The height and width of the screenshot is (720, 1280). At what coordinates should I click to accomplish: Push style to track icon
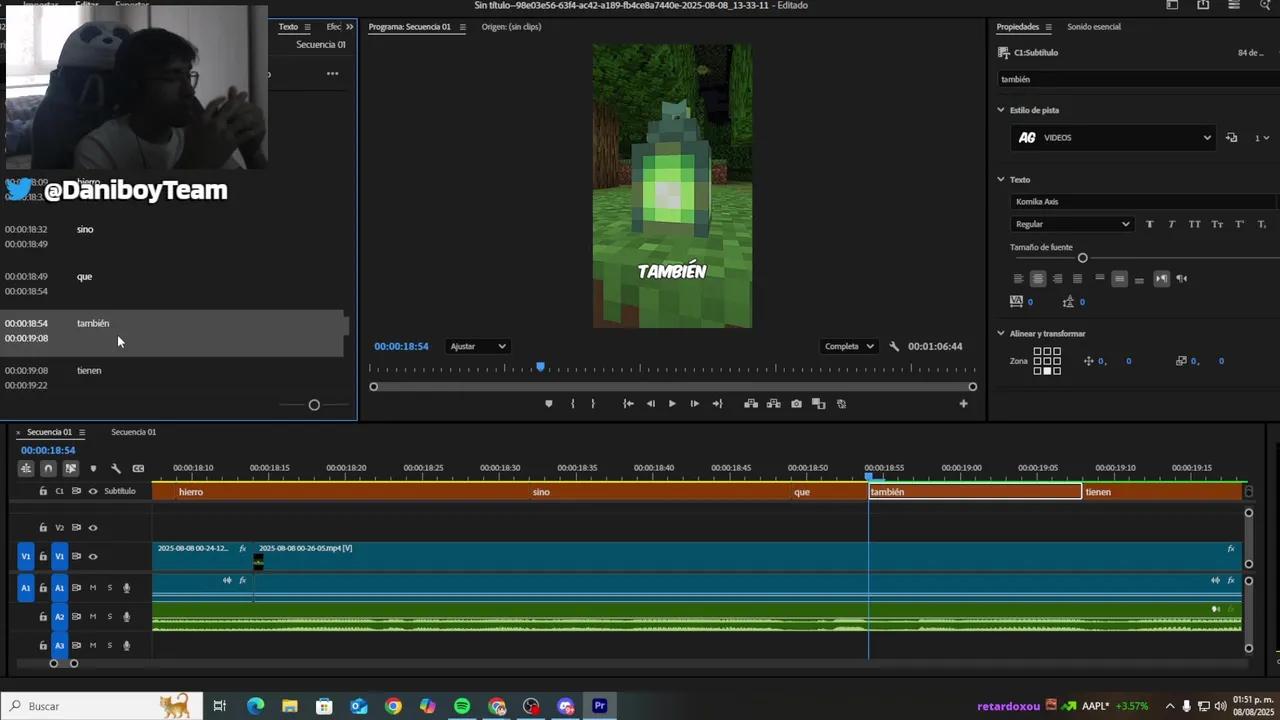pos(1232,138)
